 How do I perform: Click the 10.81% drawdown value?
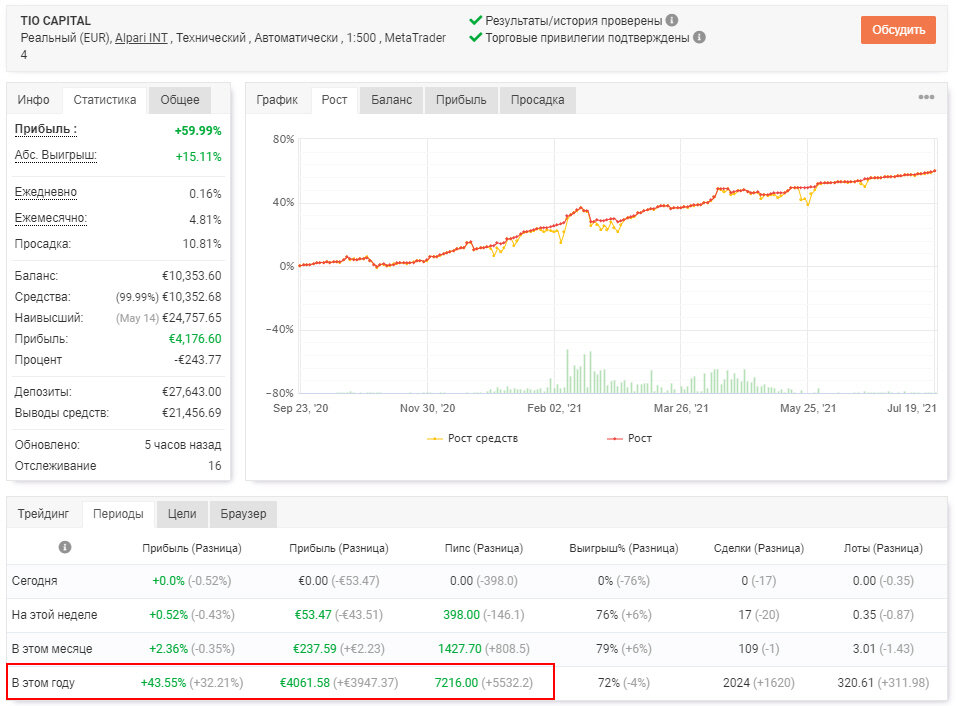(202, 243)
